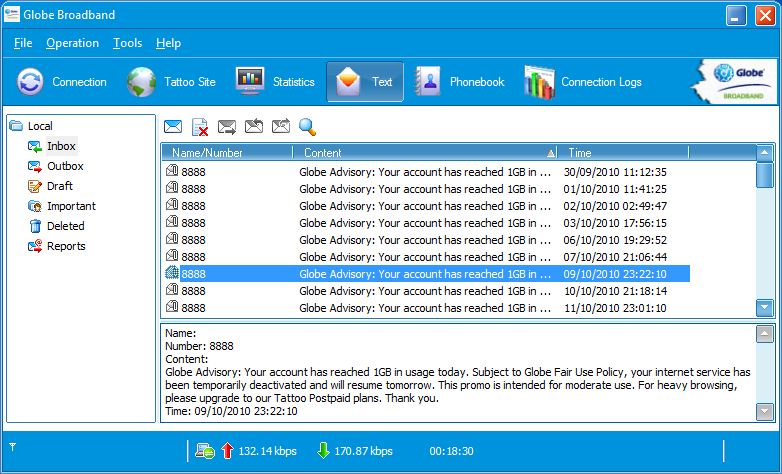Open the Deleted folder
782x474 pixels.
(x=56, y=226)
